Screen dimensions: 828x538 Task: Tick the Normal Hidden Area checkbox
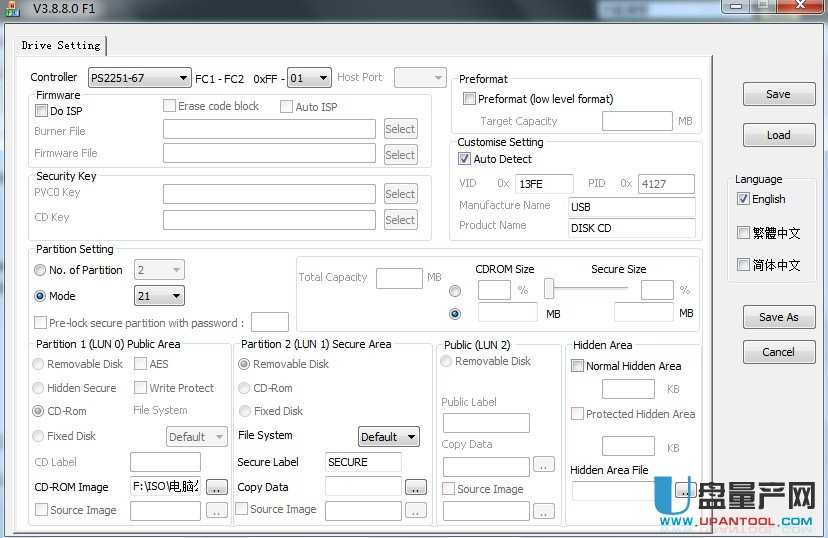click(577, 366)
